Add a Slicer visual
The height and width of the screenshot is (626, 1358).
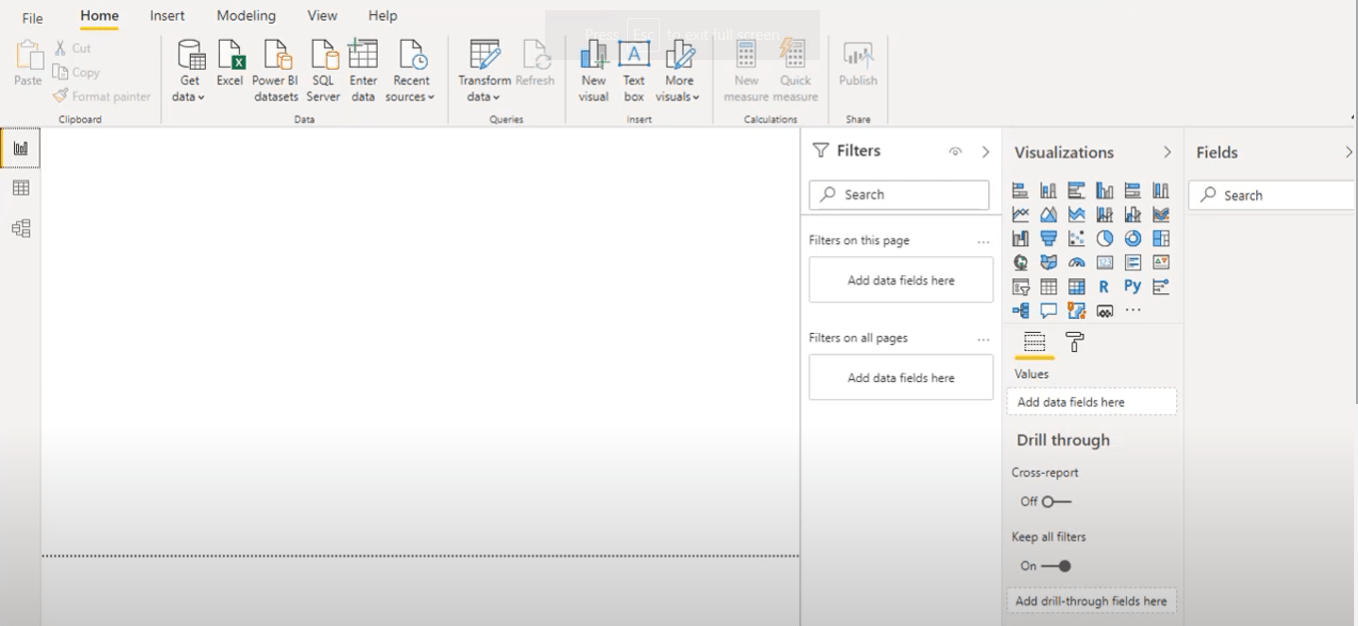click(x=1020, y=286)
